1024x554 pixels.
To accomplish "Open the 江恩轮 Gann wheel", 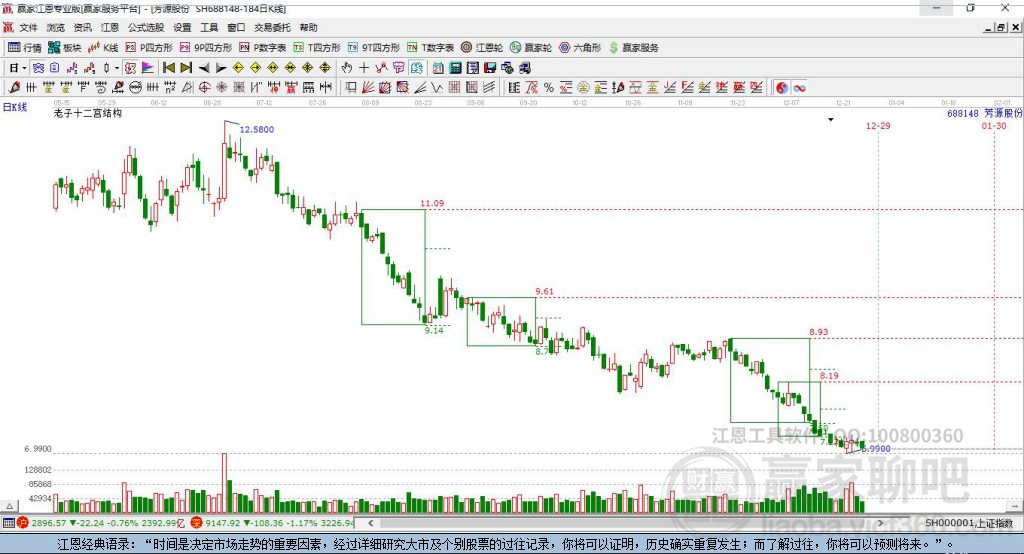I will coord(481,48).
